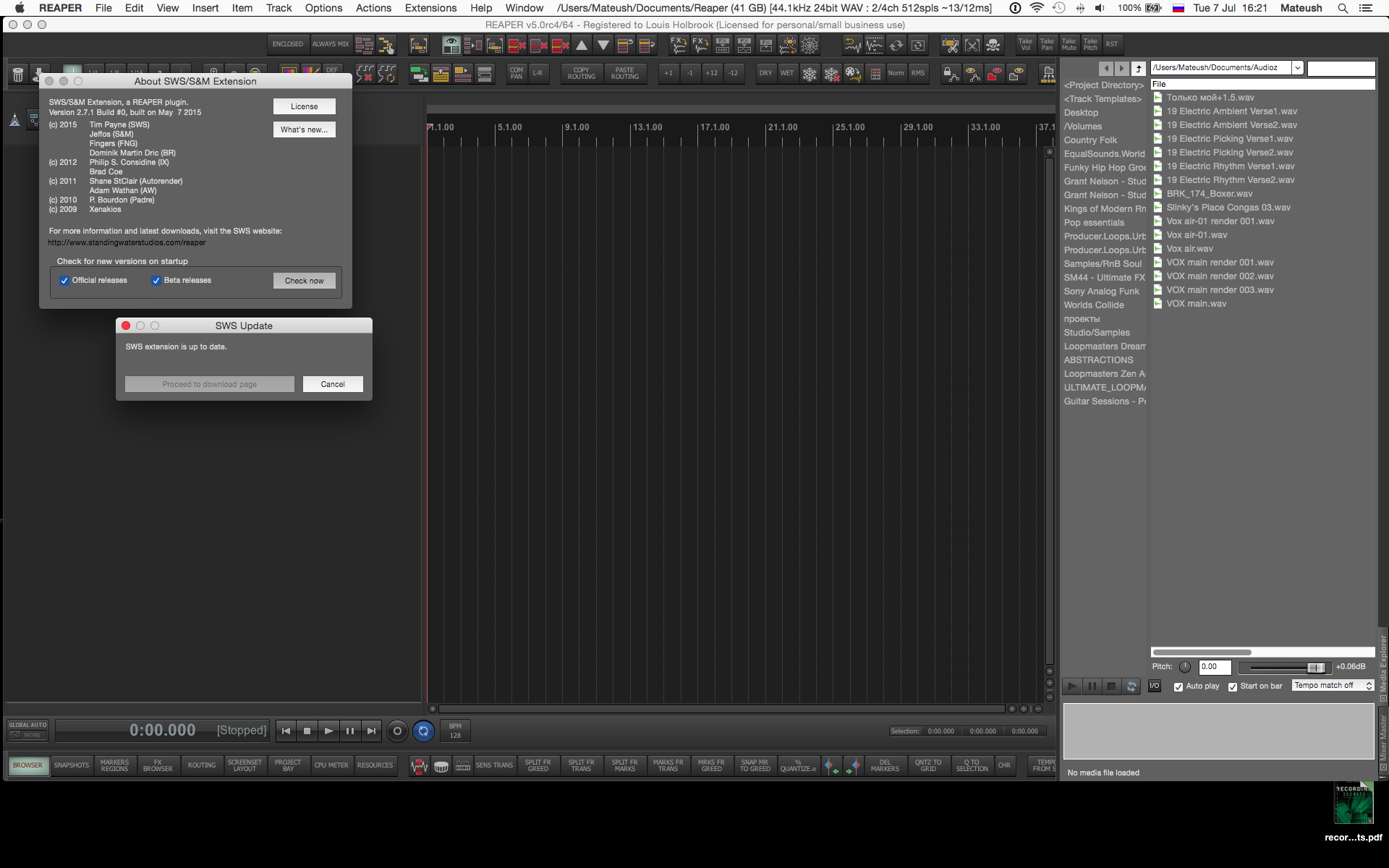The height and width of the screenshot is (868, 1389).
Task: Click the record button in transport
Action: [397, 731]
